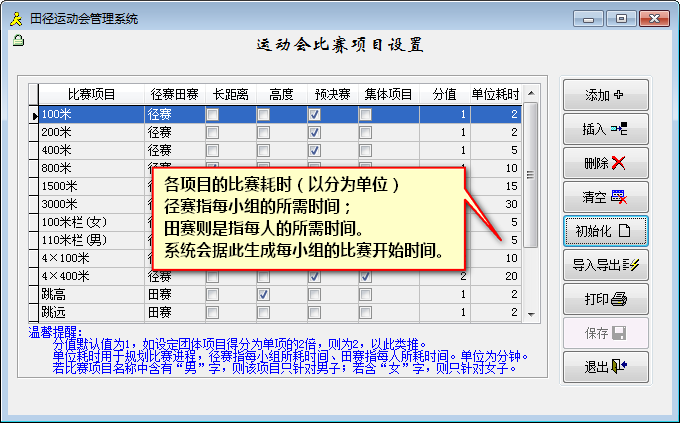Click the 删除 button with red X
The image size is (680, 423).
tap(605, 162)
